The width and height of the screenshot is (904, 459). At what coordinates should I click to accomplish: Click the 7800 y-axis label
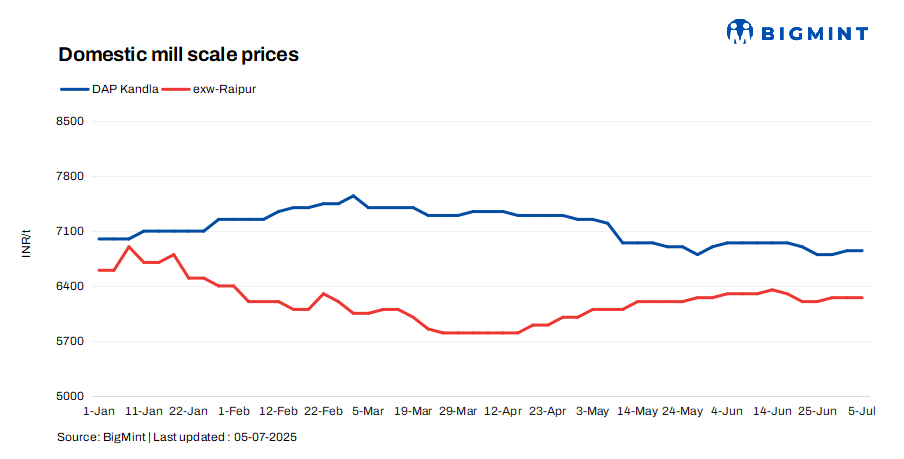click(70, 176)
